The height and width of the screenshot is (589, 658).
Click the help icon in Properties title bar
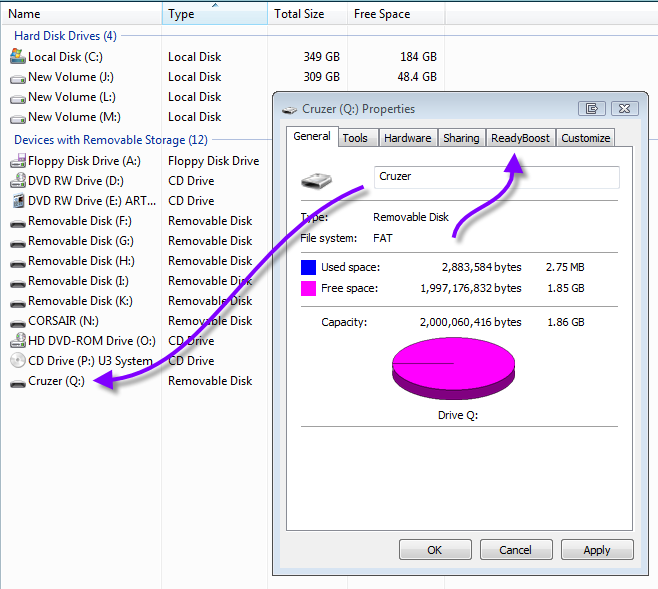[x=593, y=108]
